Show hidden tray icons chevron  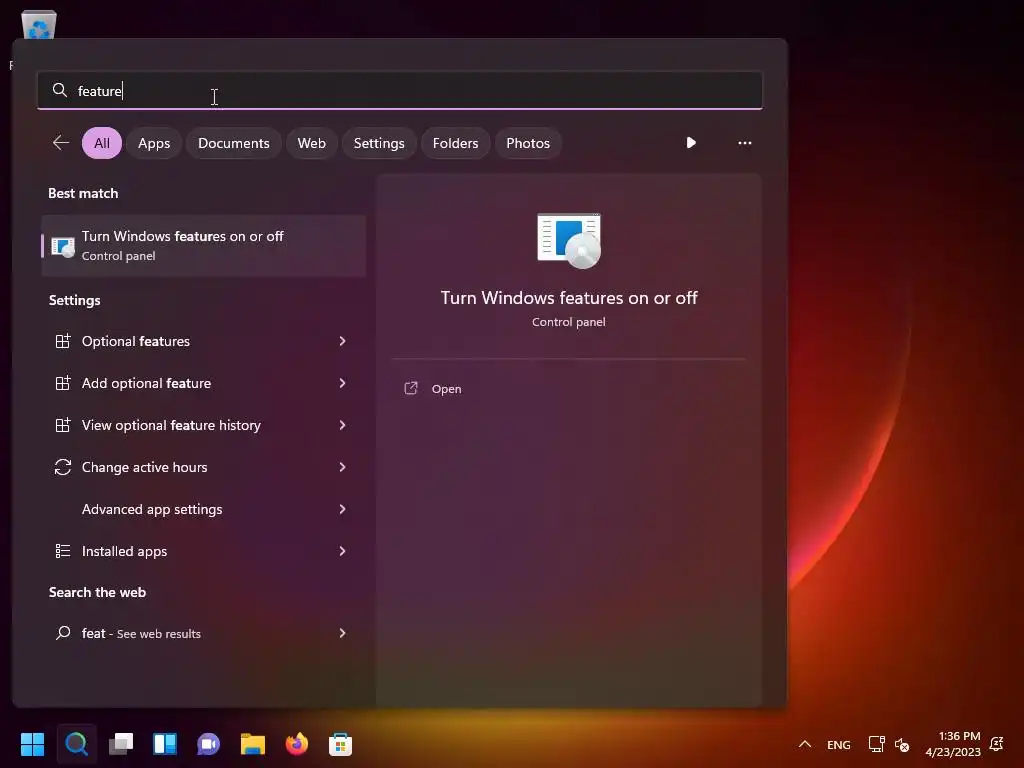coord(805,744)
